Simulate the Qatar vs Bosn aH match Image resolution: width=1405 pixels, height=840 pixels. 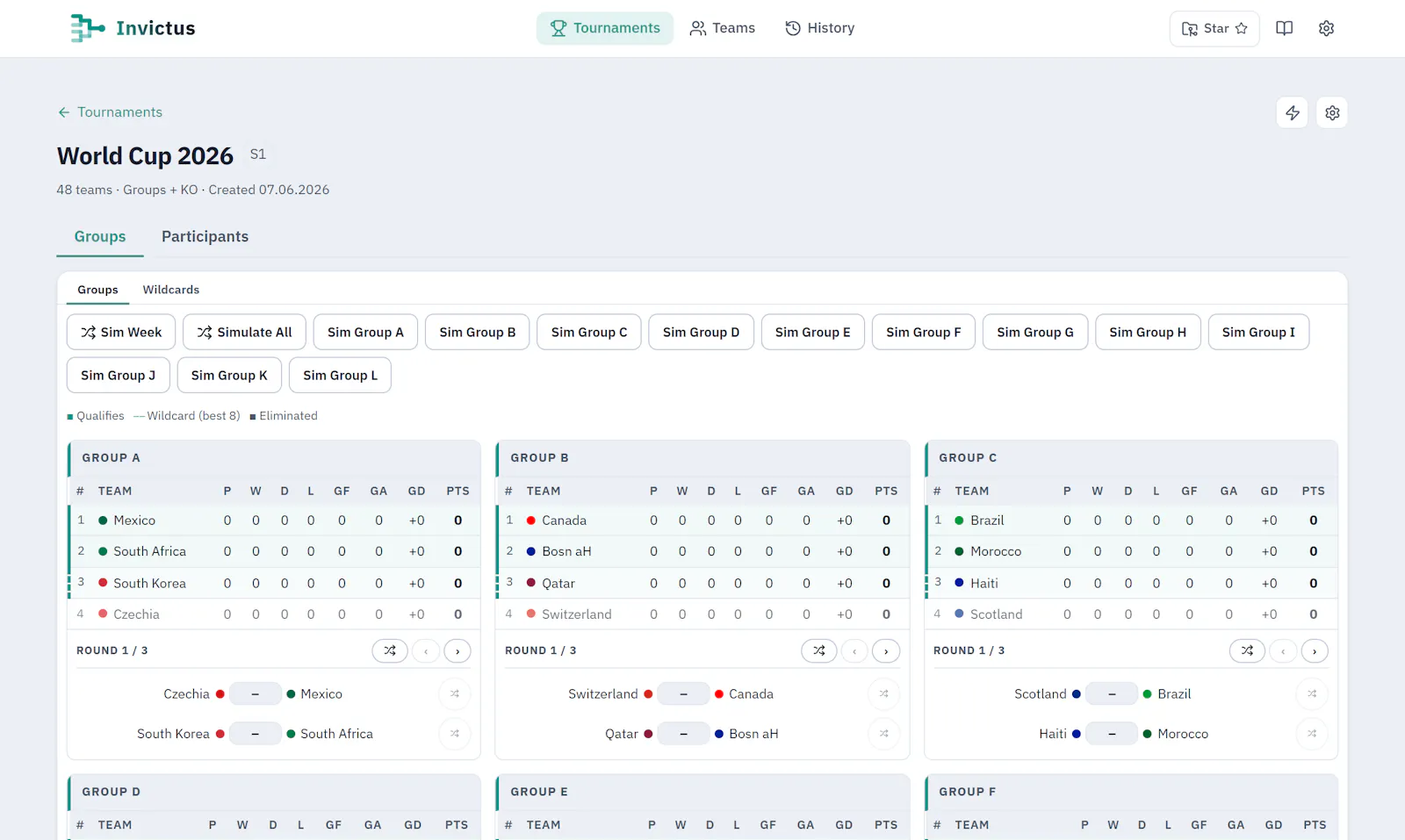(x=883, y=734)
